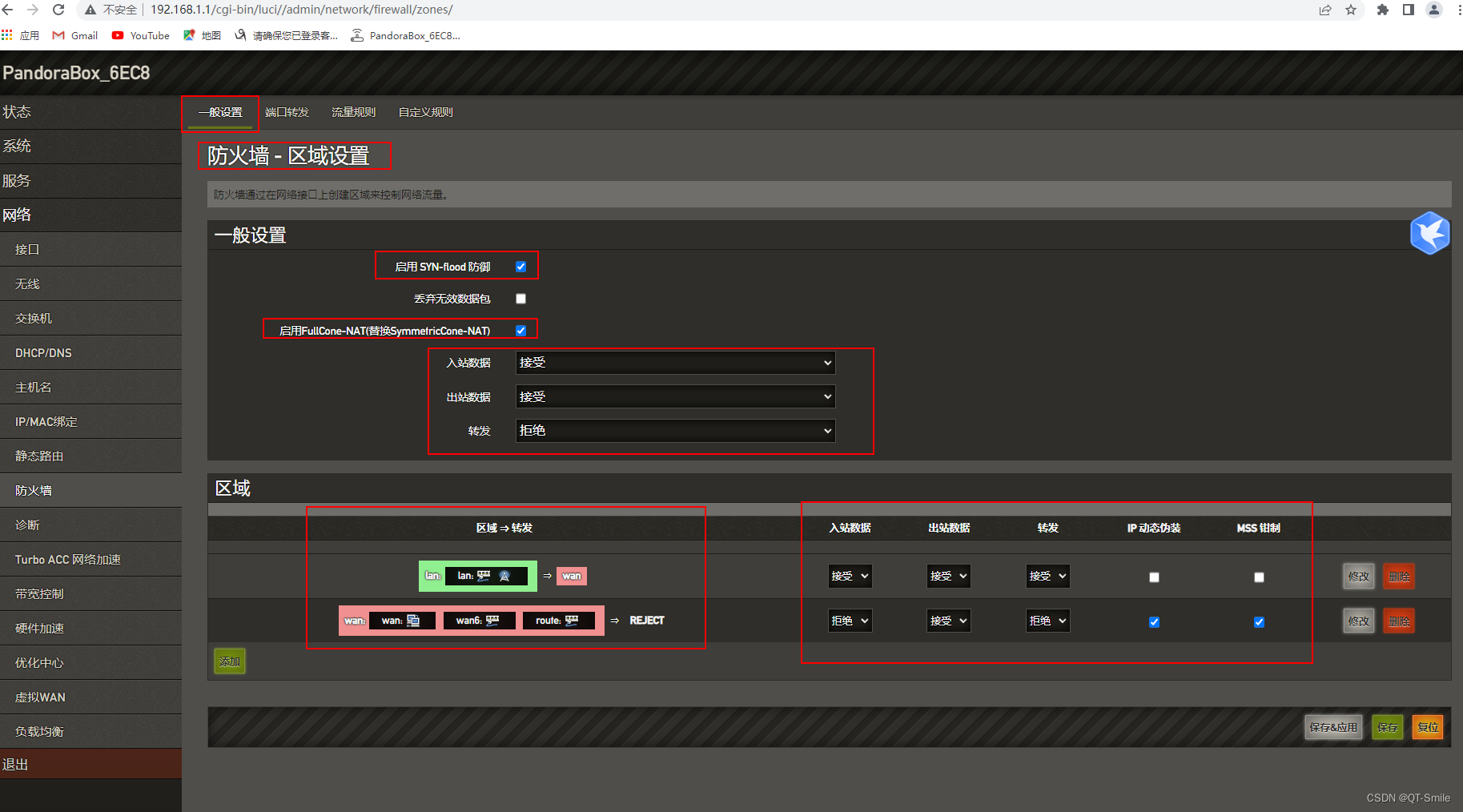Open DHCP/DNS in the sidebar

pyautogui.click(x=43, y=353)
